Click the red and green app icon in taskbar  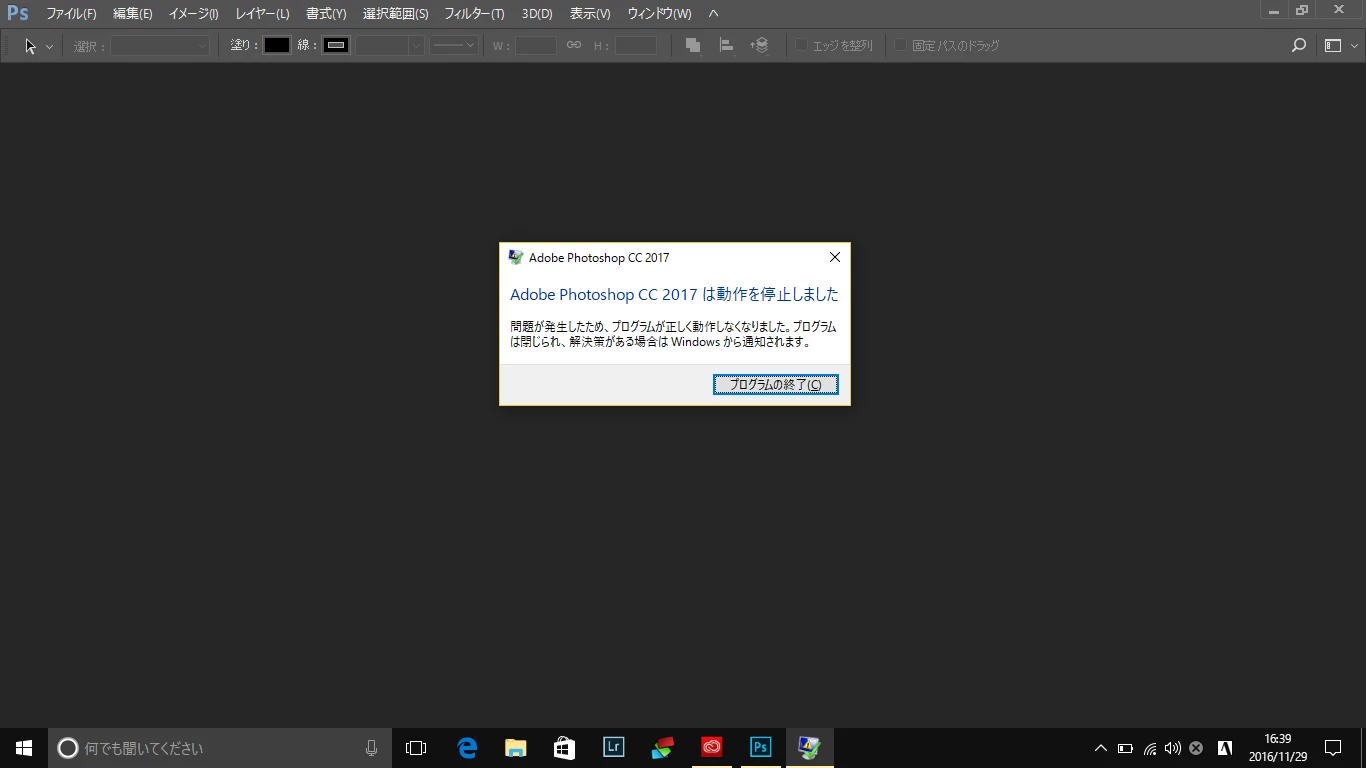click(x=663, y=748)
